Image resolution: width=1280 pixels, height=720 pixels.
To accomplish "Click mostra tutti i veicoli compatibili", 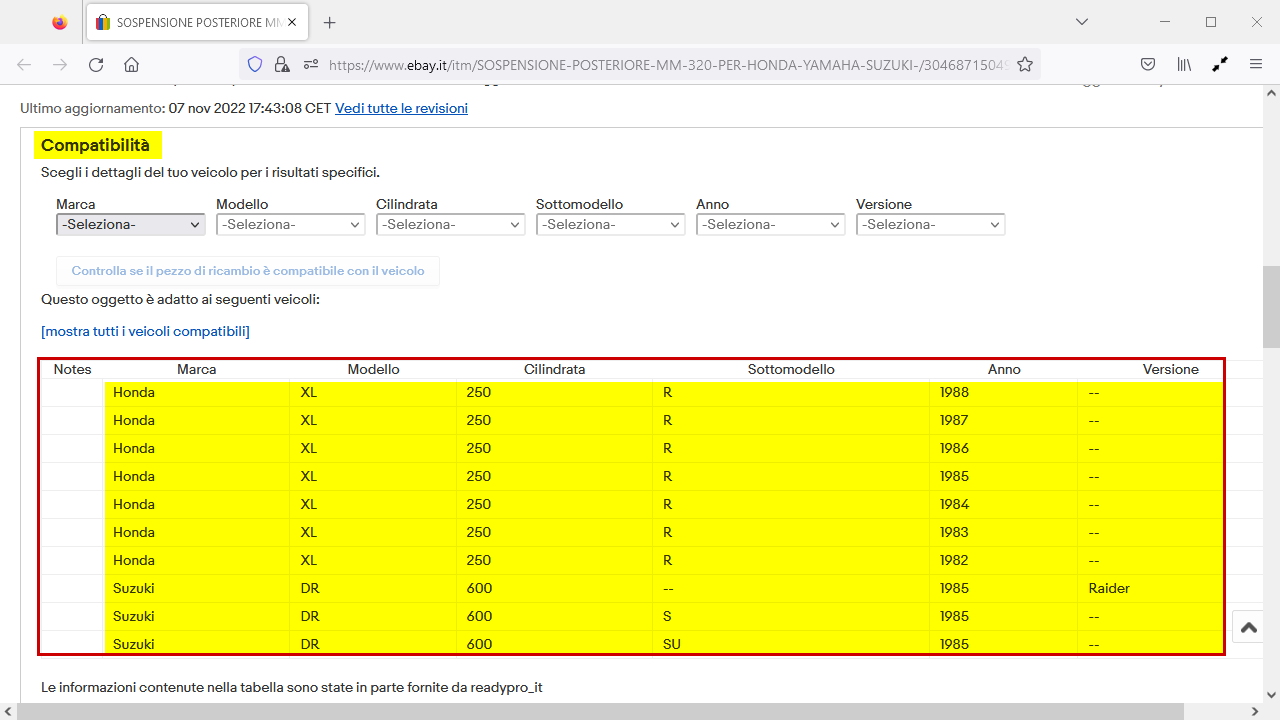I will (x=145, y=331).
